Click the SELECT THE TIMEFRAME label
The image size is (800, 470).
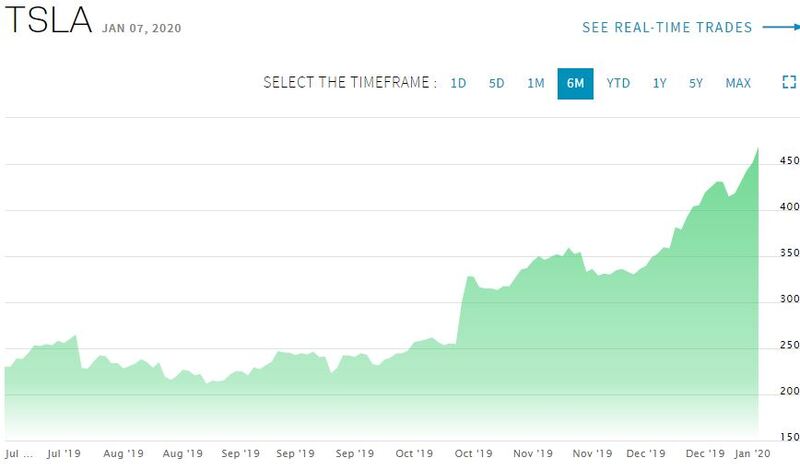pos(350,83)
